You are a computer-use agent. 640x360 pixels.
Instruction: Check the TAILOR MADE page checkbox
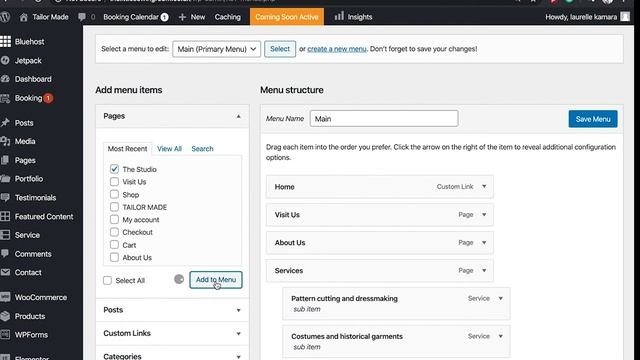coord(114,207)
